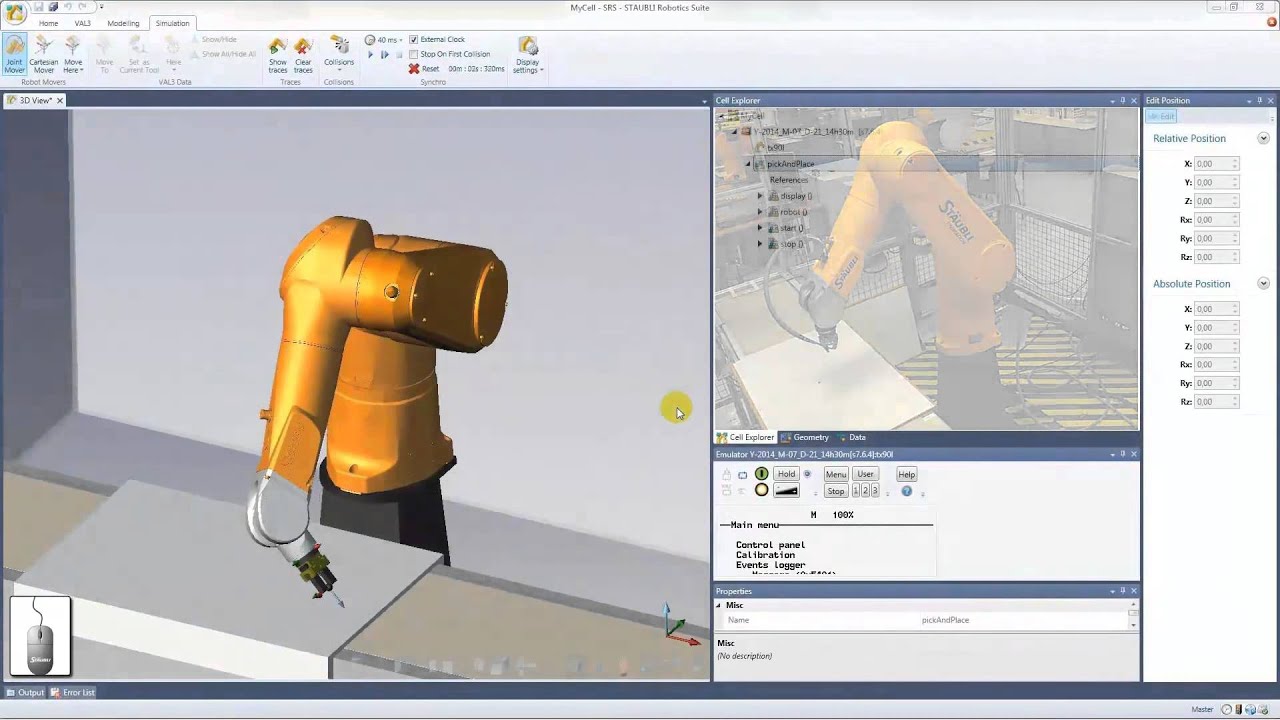The height and width of the screenshot is (720, 1280).
Task: Click the application logo button
Action: coord(14,12)
